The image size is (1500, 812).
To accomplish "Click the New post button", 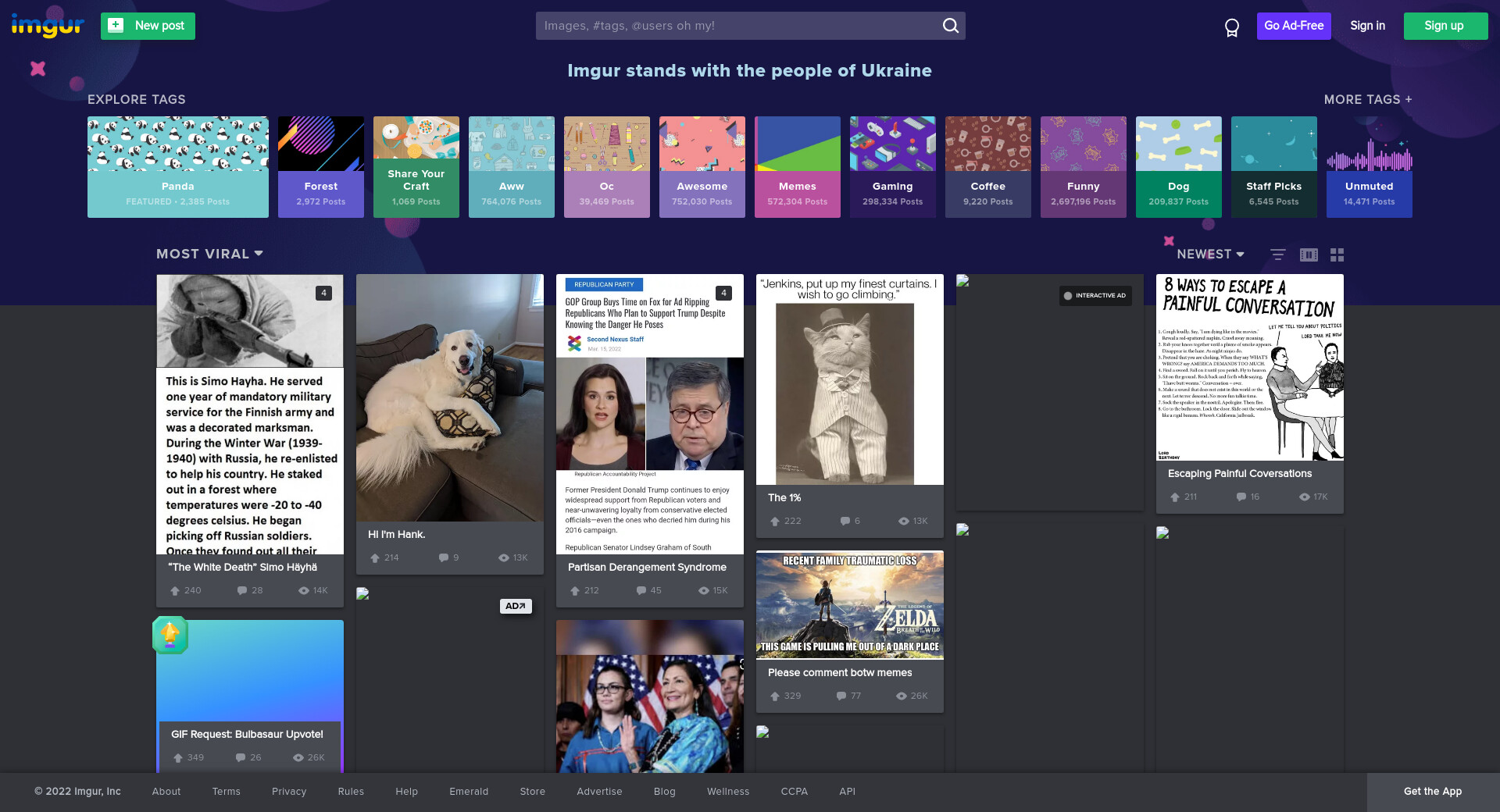I will click(x=148, y=26).
